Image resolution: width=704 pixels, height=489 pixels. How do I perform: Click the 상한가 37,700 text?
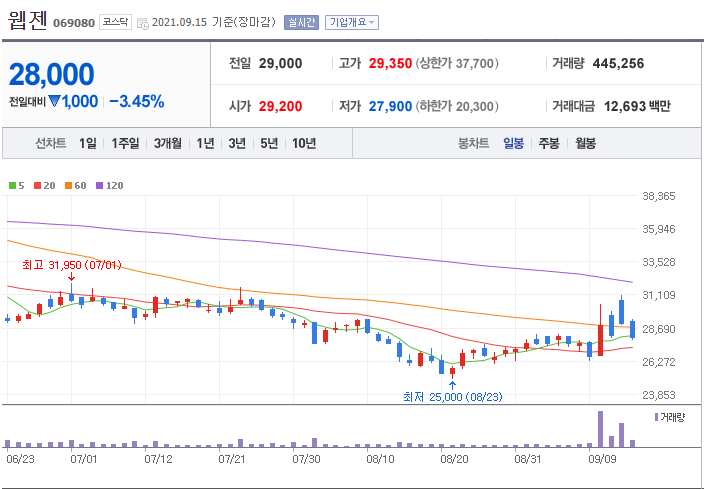pos(457,64)
